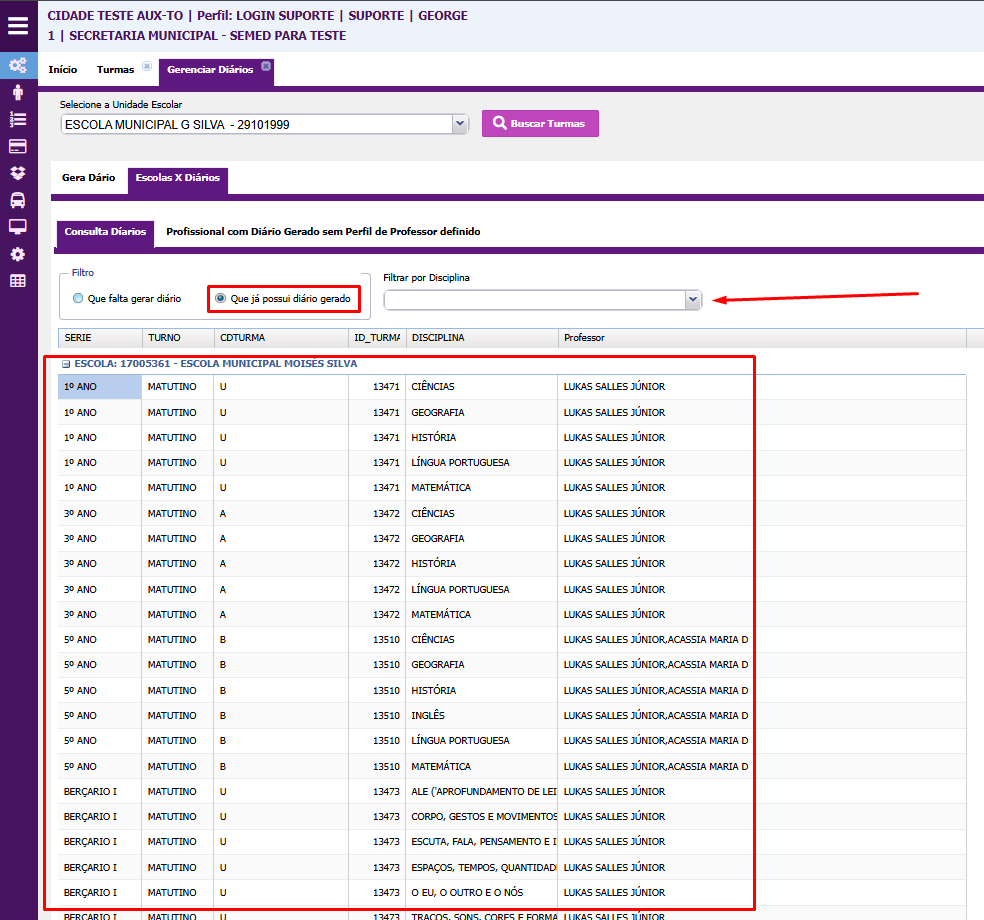Click the bus transport sidebar icon
This screenshot has width=984, height=920.
tap(18, 200)
